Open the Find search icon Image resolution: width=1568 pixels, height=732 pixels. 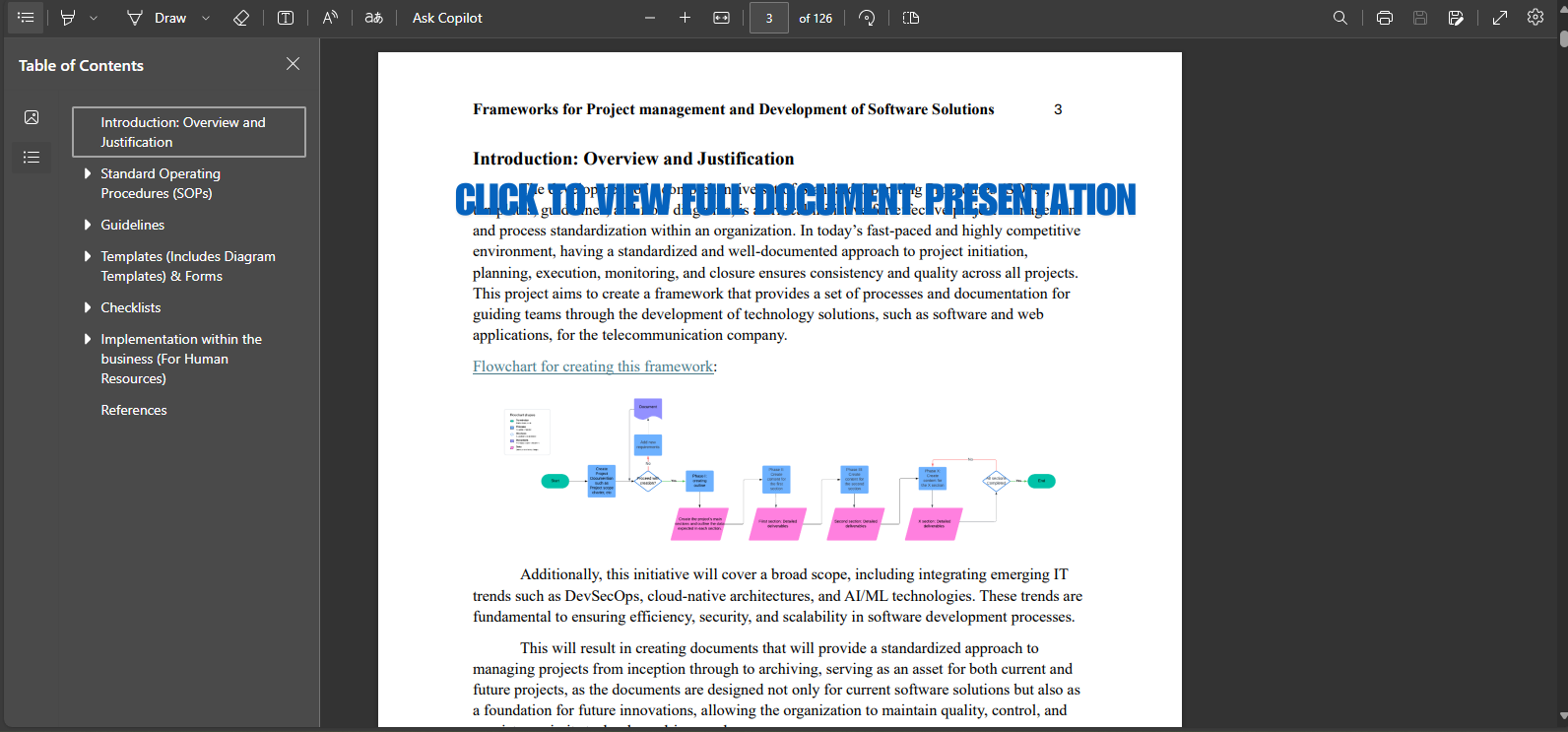coord(1340,18)
